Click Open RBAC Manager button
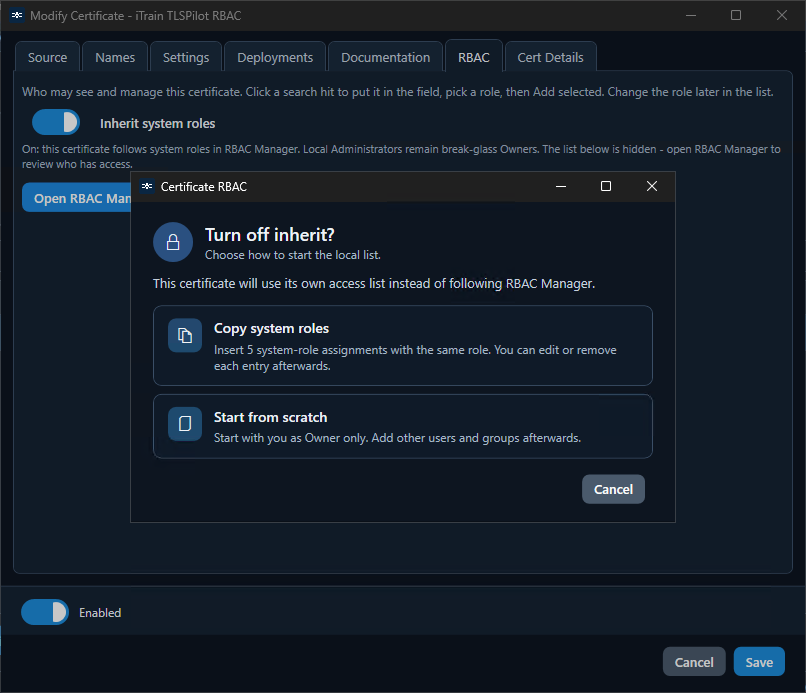Image resolution: width=806 pixels, height=693 pixels. tap(77, 198)
